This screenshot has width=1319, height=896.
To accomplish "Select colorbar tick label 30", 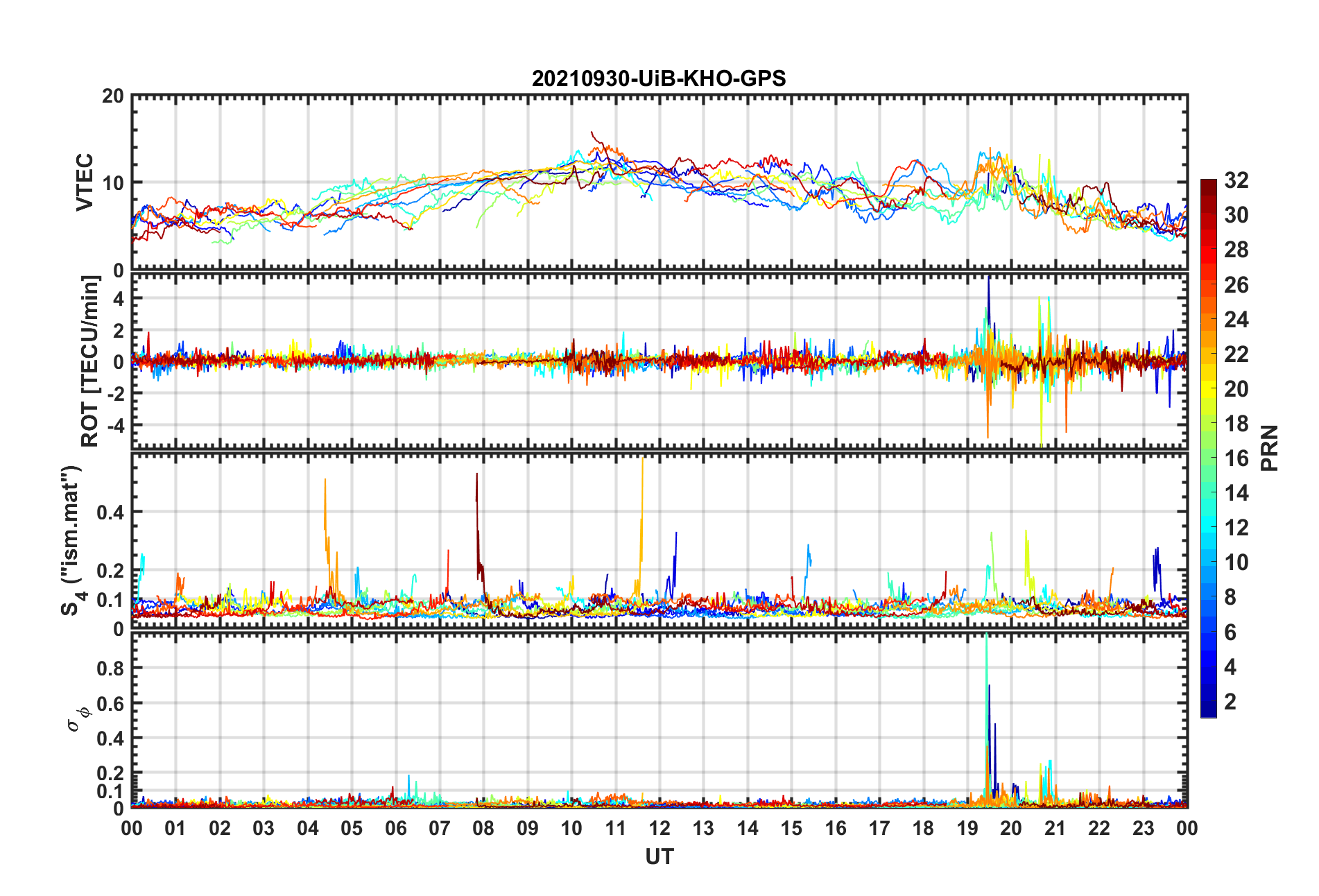I will pos(1236,215).
